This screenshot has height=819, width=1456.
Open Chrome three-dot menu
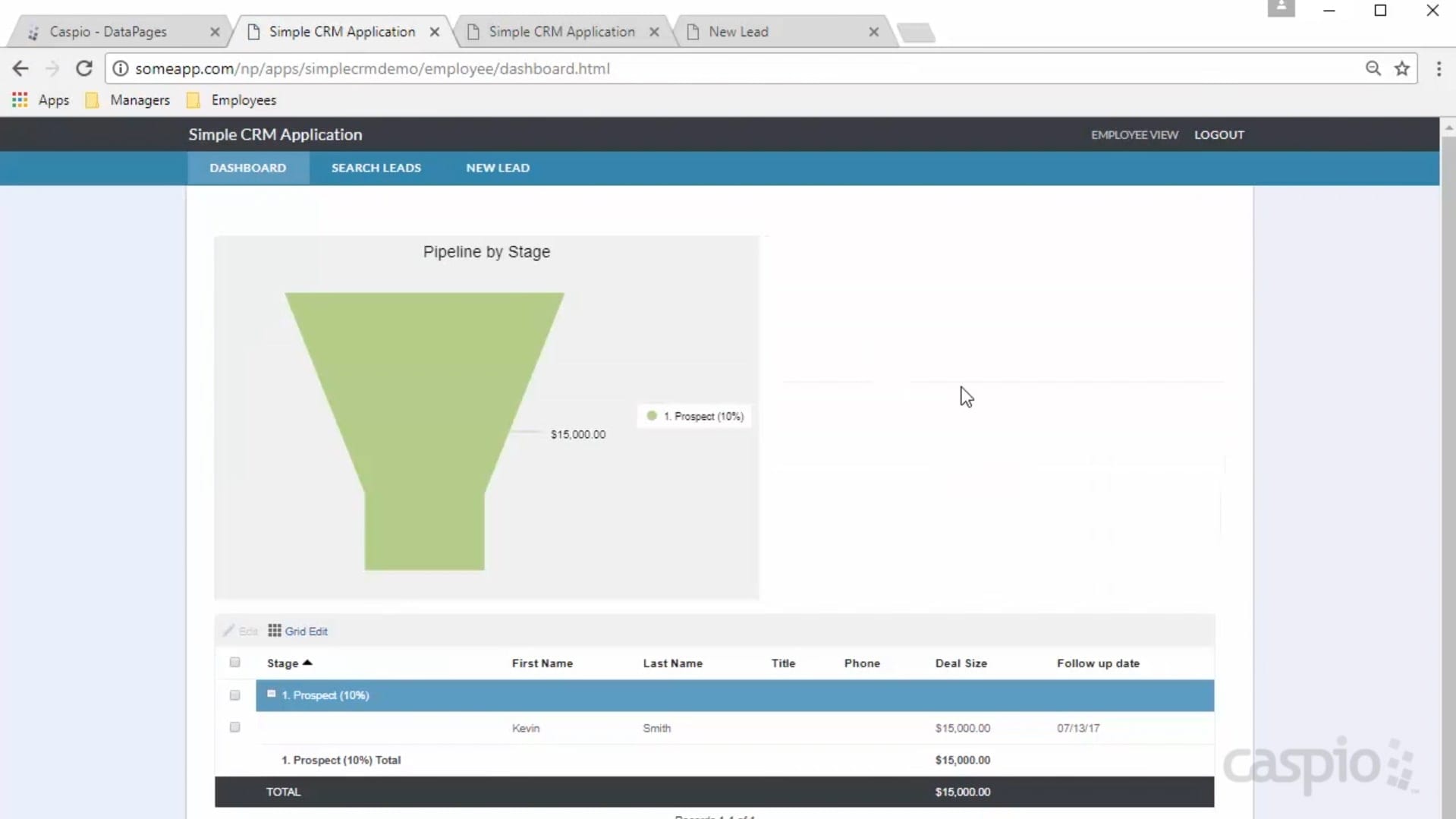point(1439,68)
